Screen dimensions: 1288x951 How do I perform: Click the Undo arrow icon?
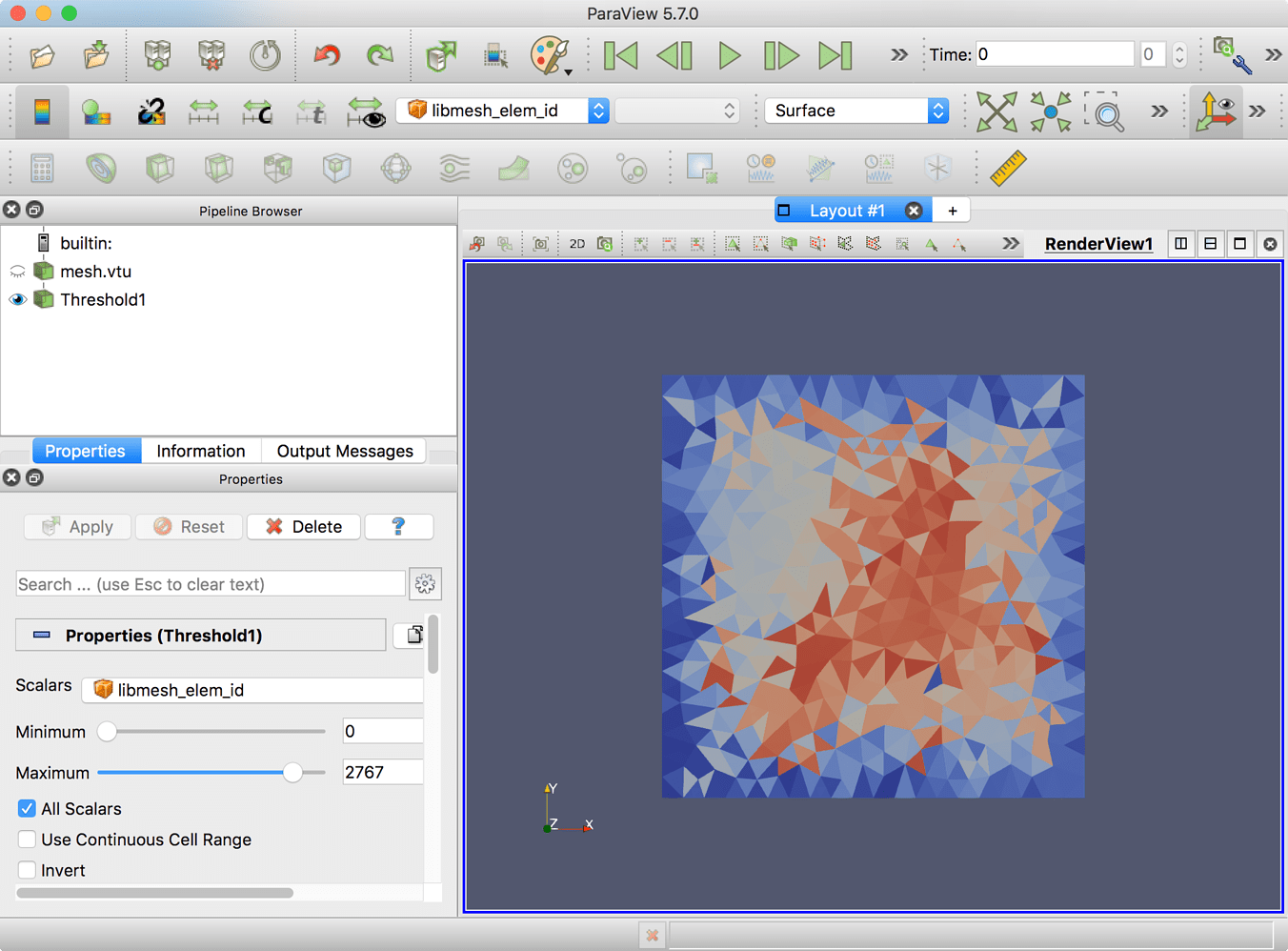(327, 55)
